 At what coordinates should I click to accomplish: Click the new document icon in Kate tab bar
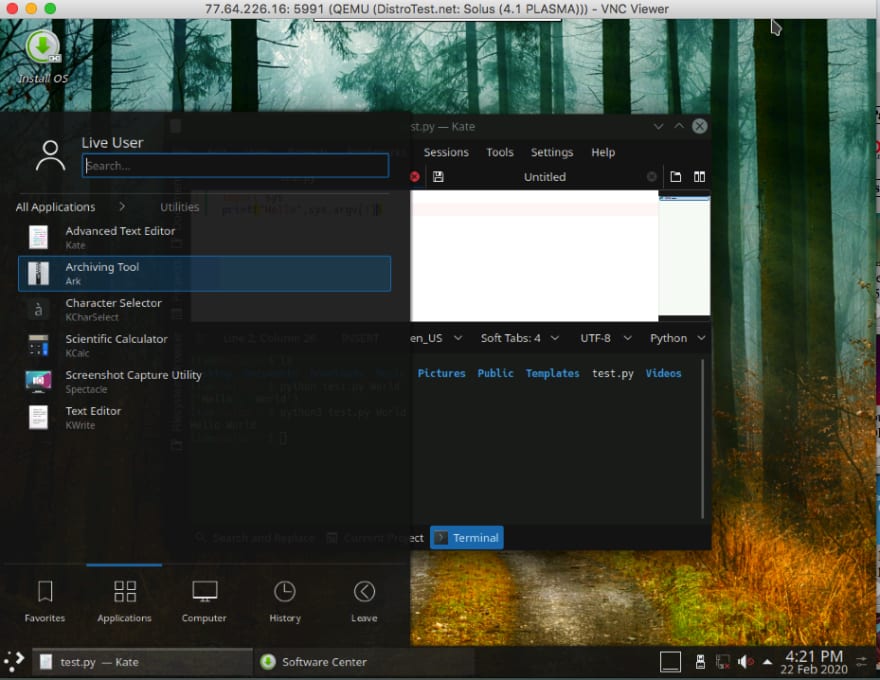point(676,177)
